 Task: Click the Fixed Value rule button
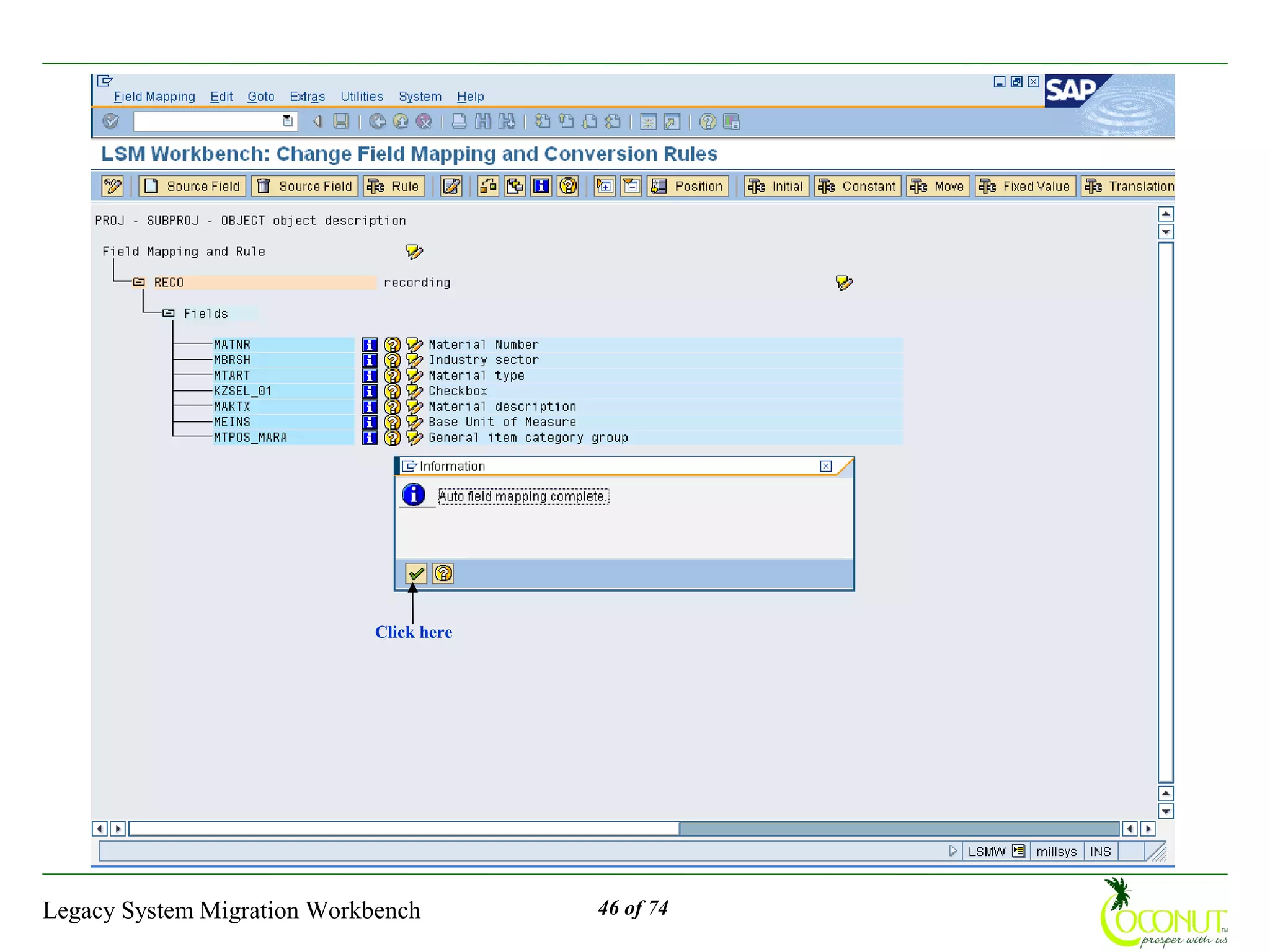pos(1025,186)
